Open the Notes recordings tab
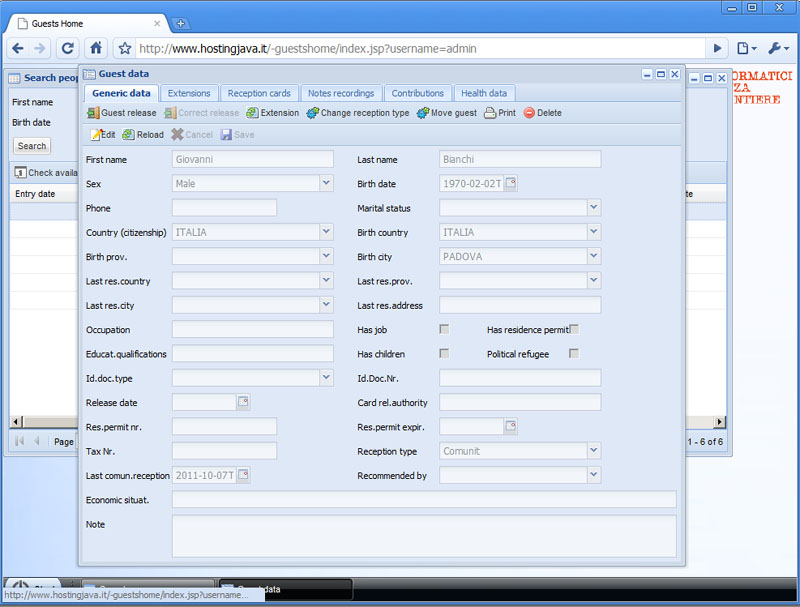 click(341, 93)
